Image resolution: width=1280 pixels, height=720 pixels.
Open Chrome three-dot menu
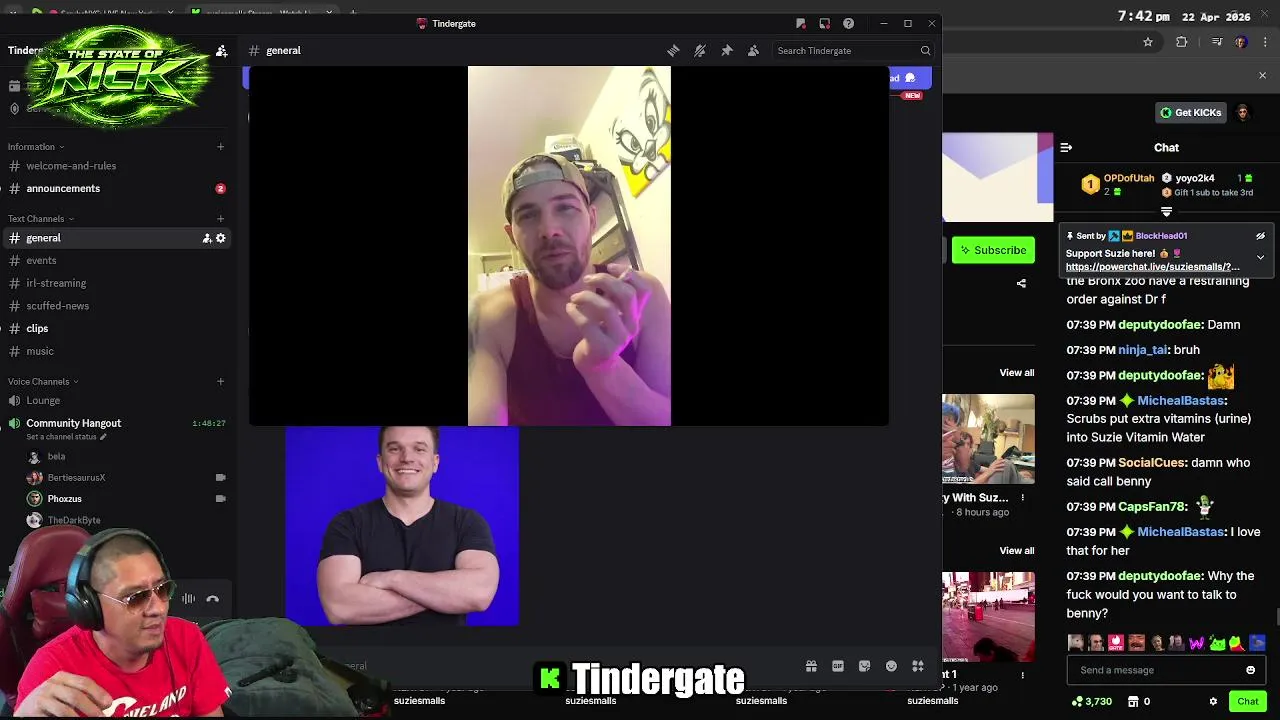[x=1263, y=42]
